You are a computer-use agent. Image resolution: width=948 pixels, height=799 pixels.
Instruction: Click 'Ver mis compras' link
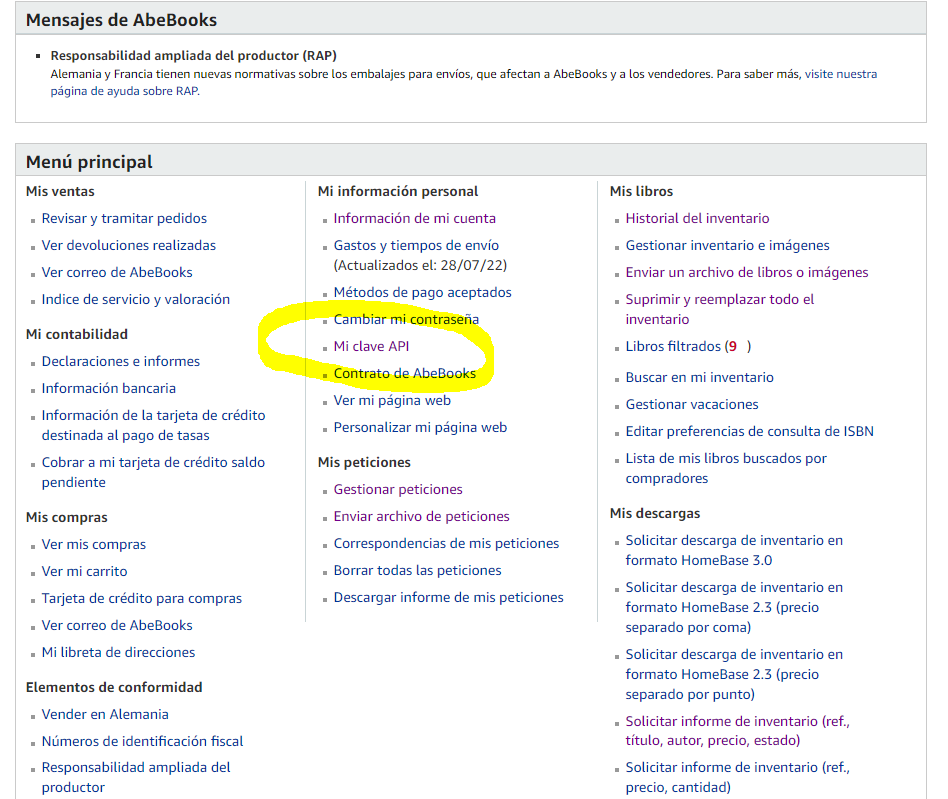[x=93, y=544]
